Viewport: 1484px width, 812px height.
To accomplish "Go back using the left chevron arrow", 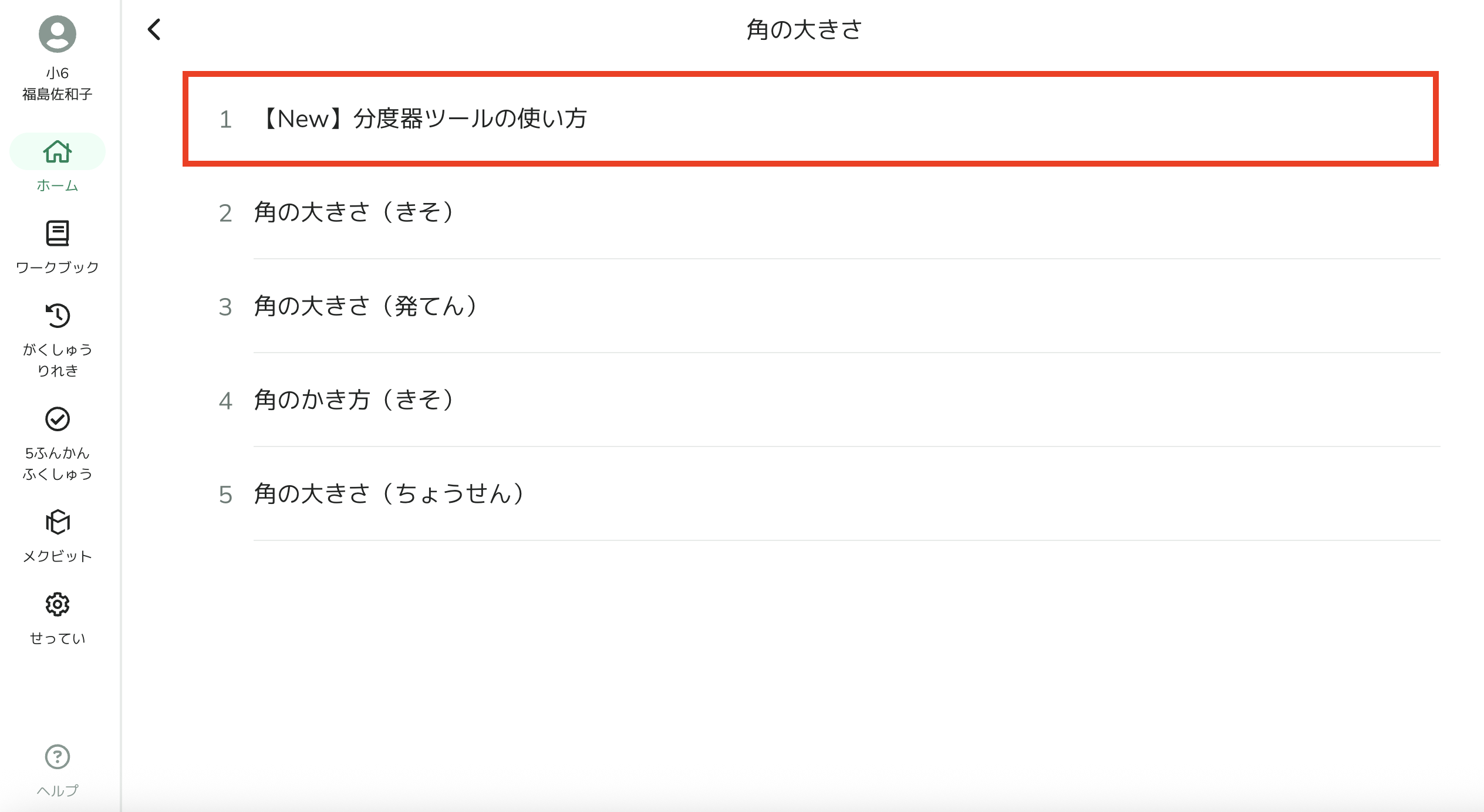I will [154, 29].
